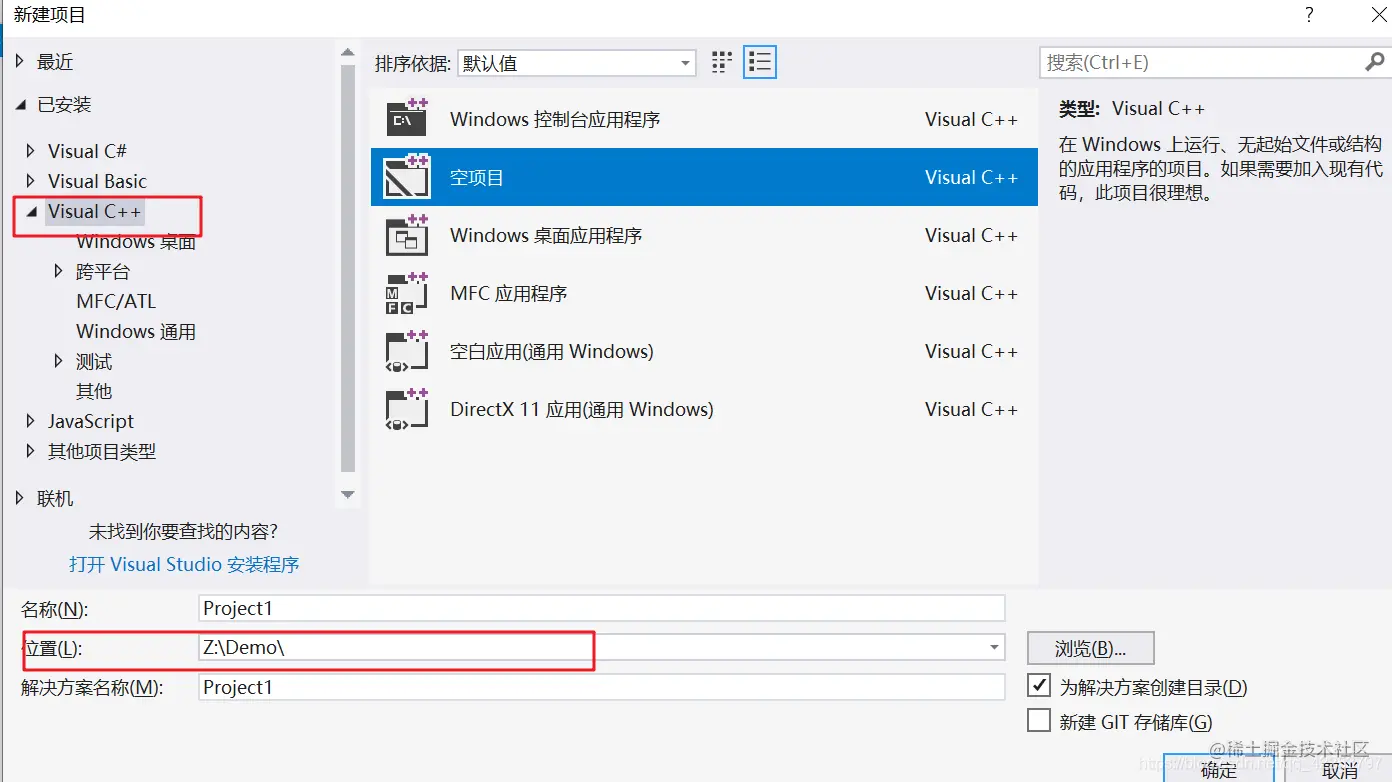Cancel with the 取消 button

pos(1338,768)
